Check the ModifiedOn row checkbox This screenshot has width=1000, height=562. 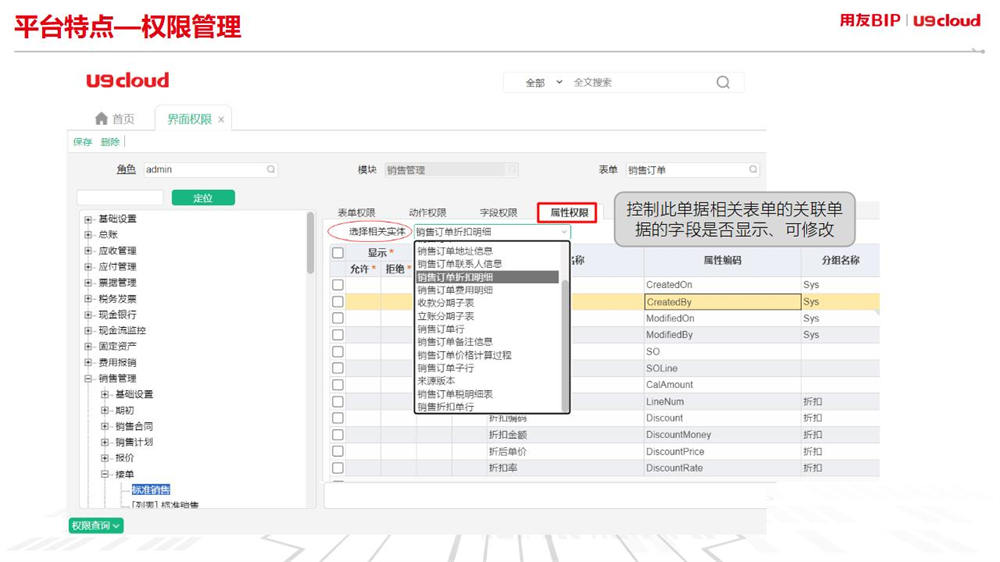[x=338, y=318]
